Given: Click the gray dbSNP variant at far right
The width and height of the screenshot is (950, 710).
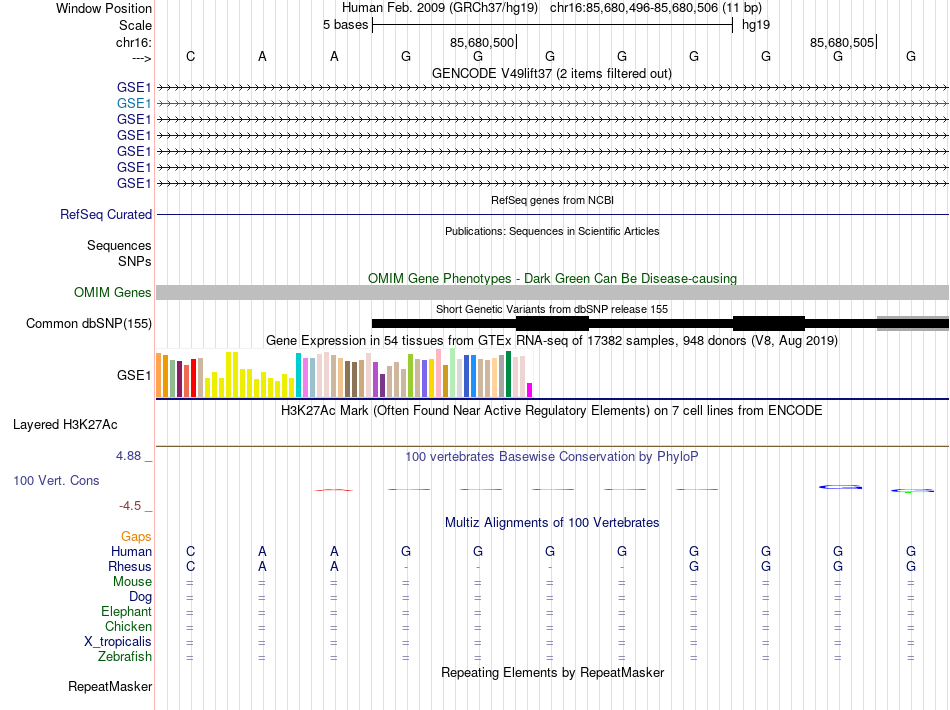Looking at the screenshot, I should coord(912,323).
